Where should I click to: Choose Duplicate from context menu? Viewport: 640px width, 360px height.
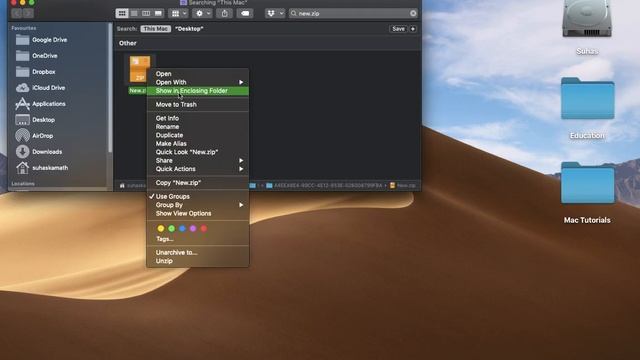tap(198, 135)
